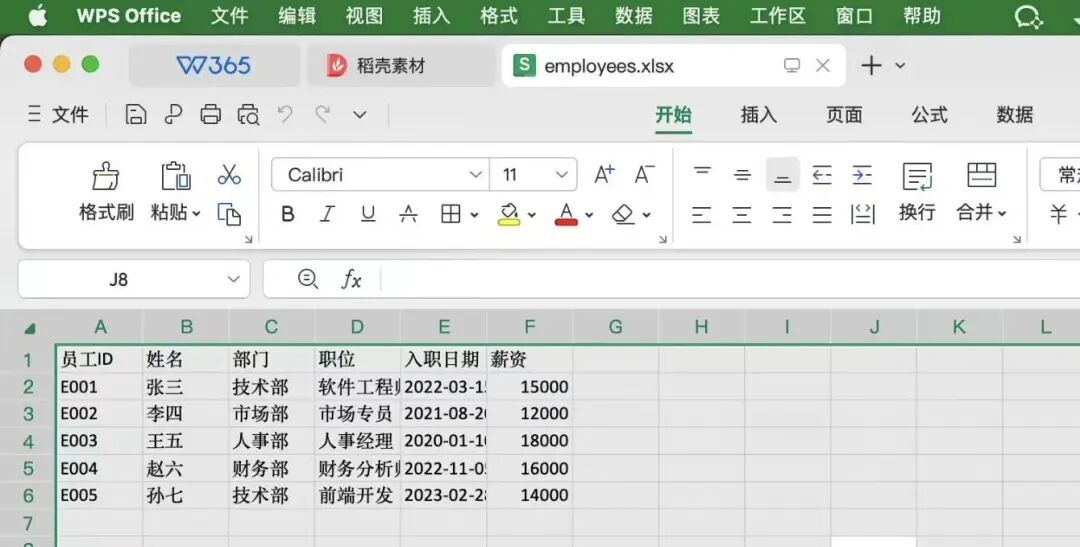1080x547 pixels.
Task: Click the Increase Indent icon
Action: click(x=862, y=175)
